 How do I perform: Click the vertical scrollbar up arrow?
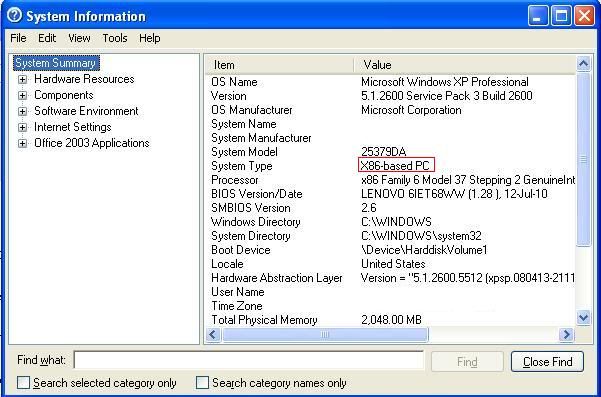(x=583, y=64)
